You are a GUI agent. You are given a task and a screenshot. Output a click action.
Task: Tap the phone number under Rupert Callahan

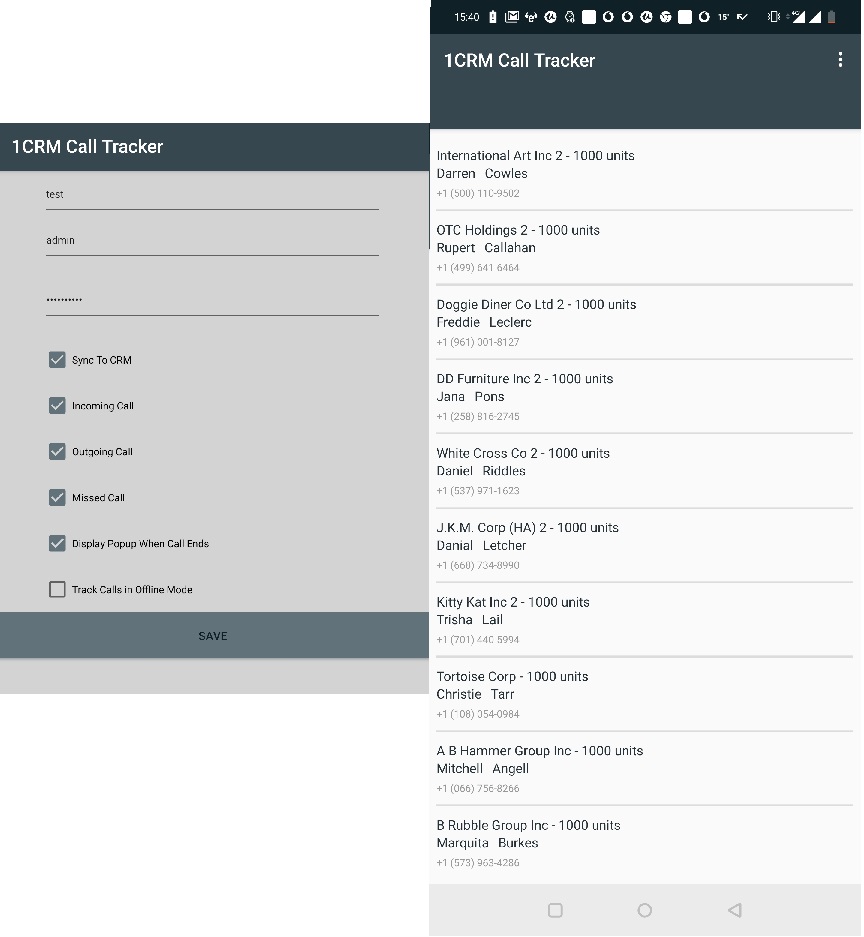477,268
